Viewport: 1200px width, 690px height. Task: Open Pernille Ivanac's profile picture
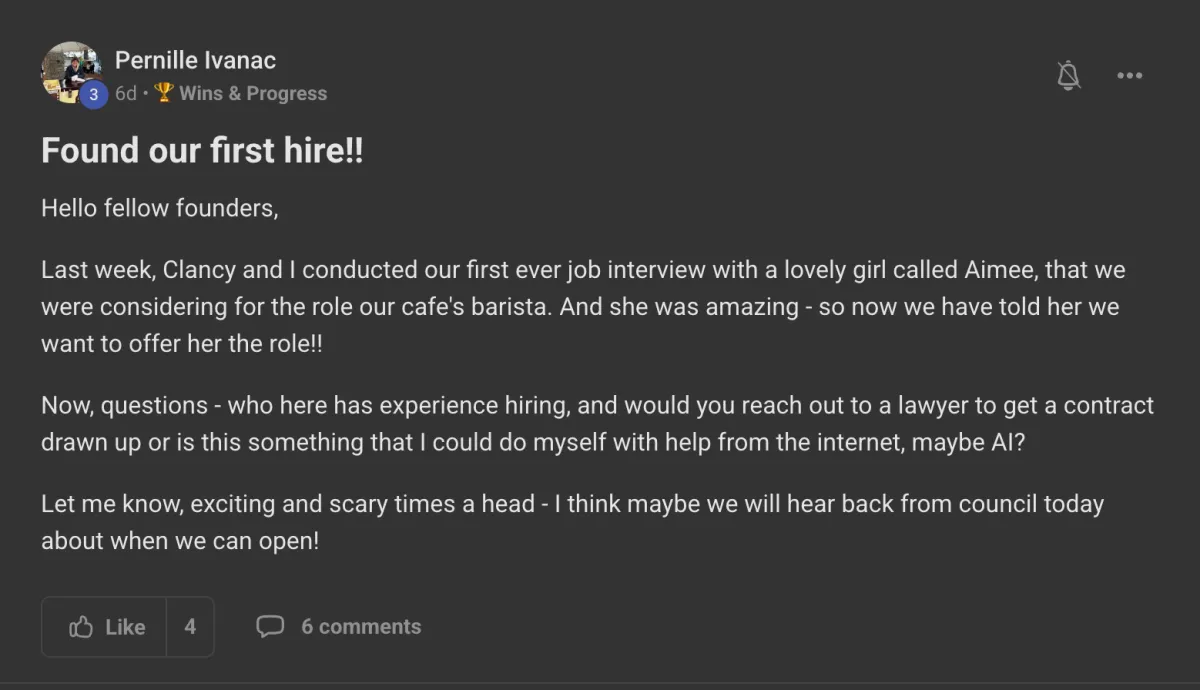pos(67,70)
